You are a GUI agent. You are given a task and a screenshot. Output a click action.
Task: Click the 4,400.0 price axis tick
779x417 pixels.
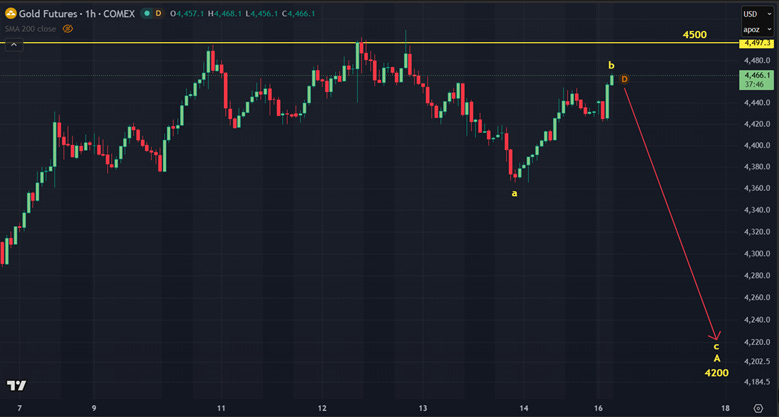(757, 146)
